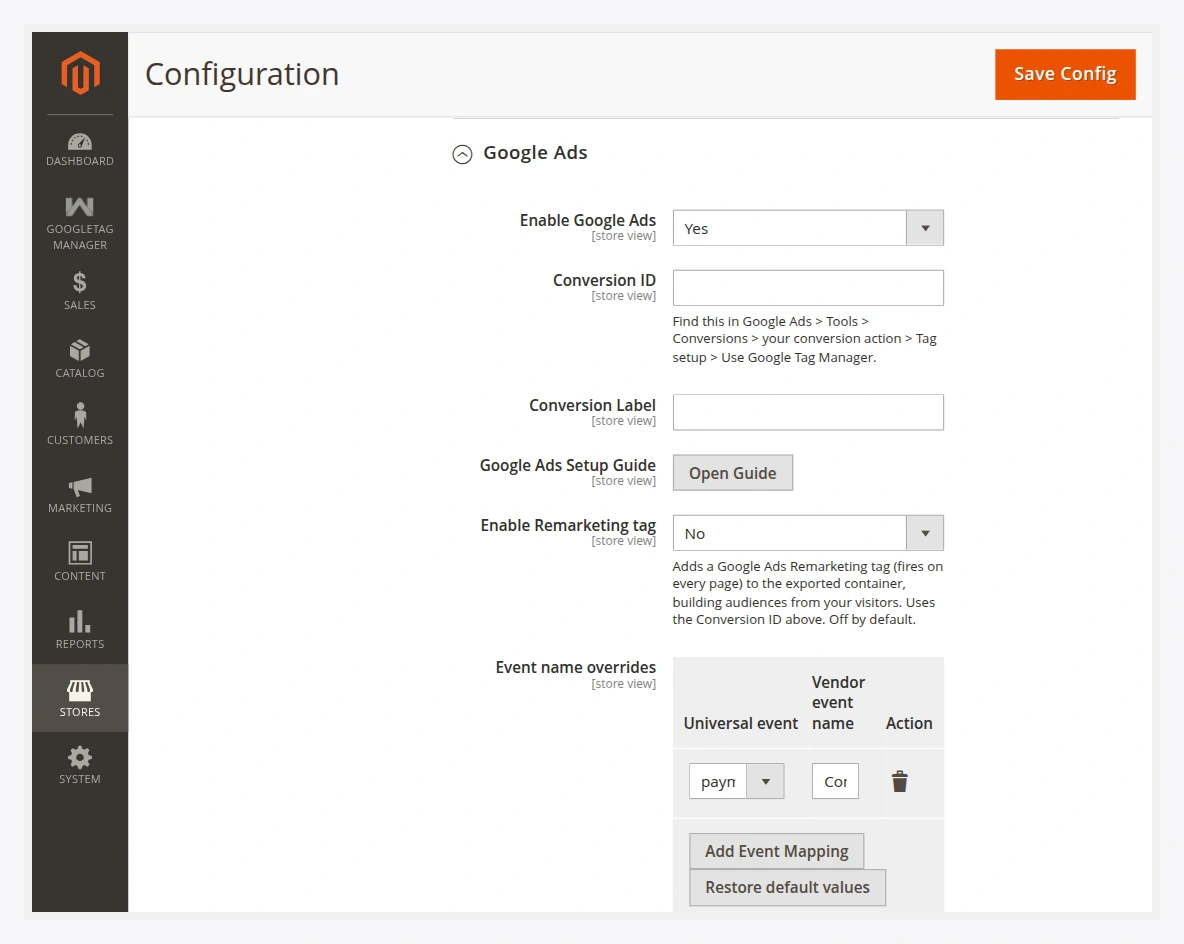
Task: Click the Enable Google Ads field label
Action: coord(587,221)
